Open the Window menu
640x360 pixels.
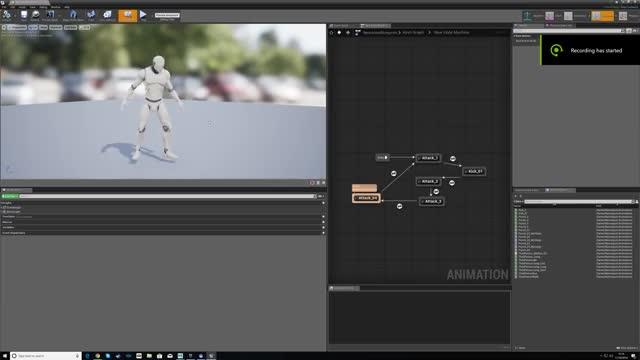[56, 7]
